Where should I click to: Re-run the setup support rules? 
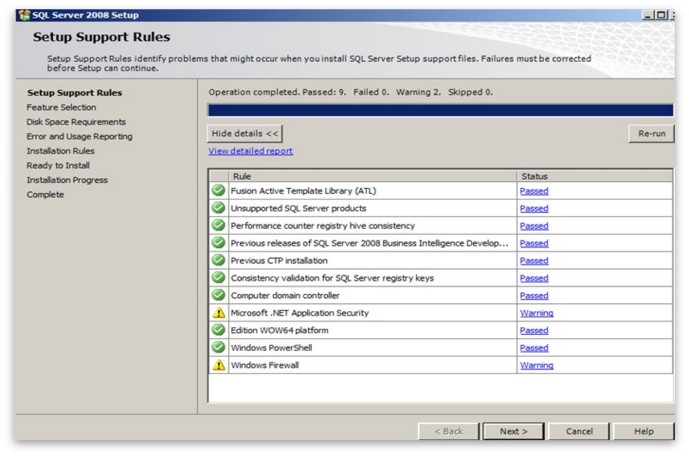click(651, 134)
